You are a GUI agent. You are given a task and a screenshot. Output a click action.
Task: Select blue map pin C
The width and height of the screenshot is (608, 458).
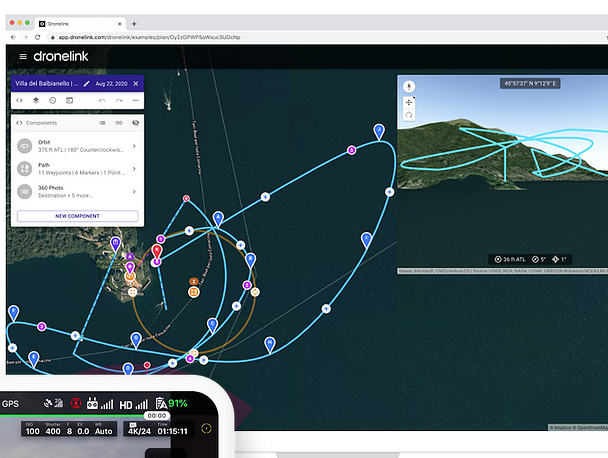212,325
